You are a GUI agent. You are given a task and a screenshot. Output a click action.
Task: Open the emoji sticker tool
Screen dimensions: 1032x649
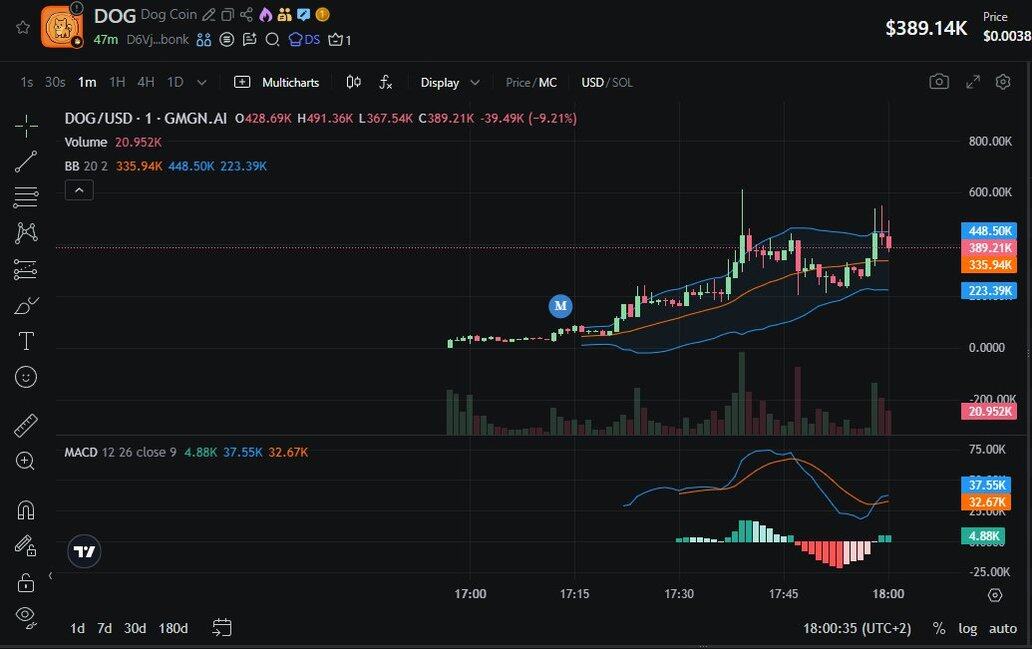(26, 377)
